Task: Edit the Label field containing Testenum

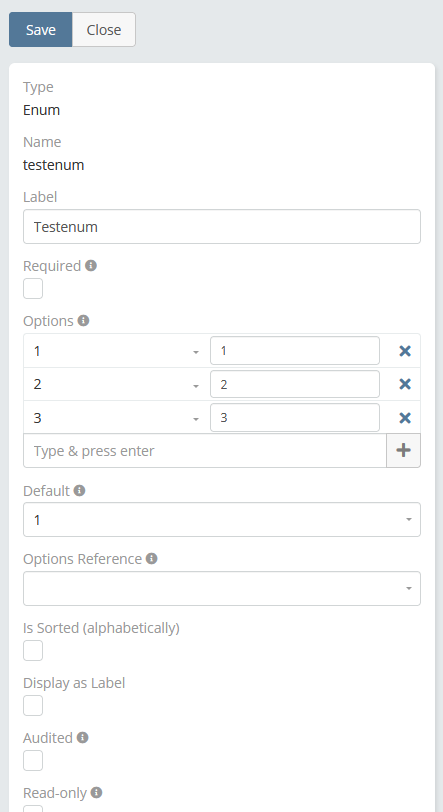Action: [222, 226]
